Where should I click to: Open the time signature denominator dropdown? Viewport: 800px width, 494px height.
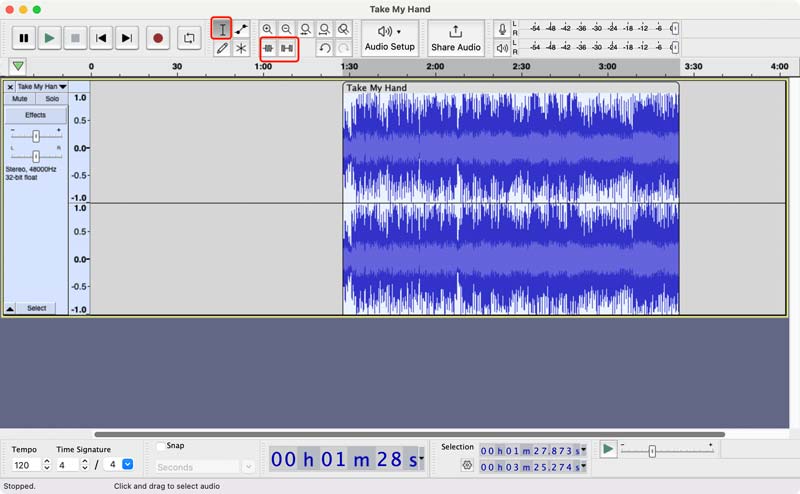(128, 464)
